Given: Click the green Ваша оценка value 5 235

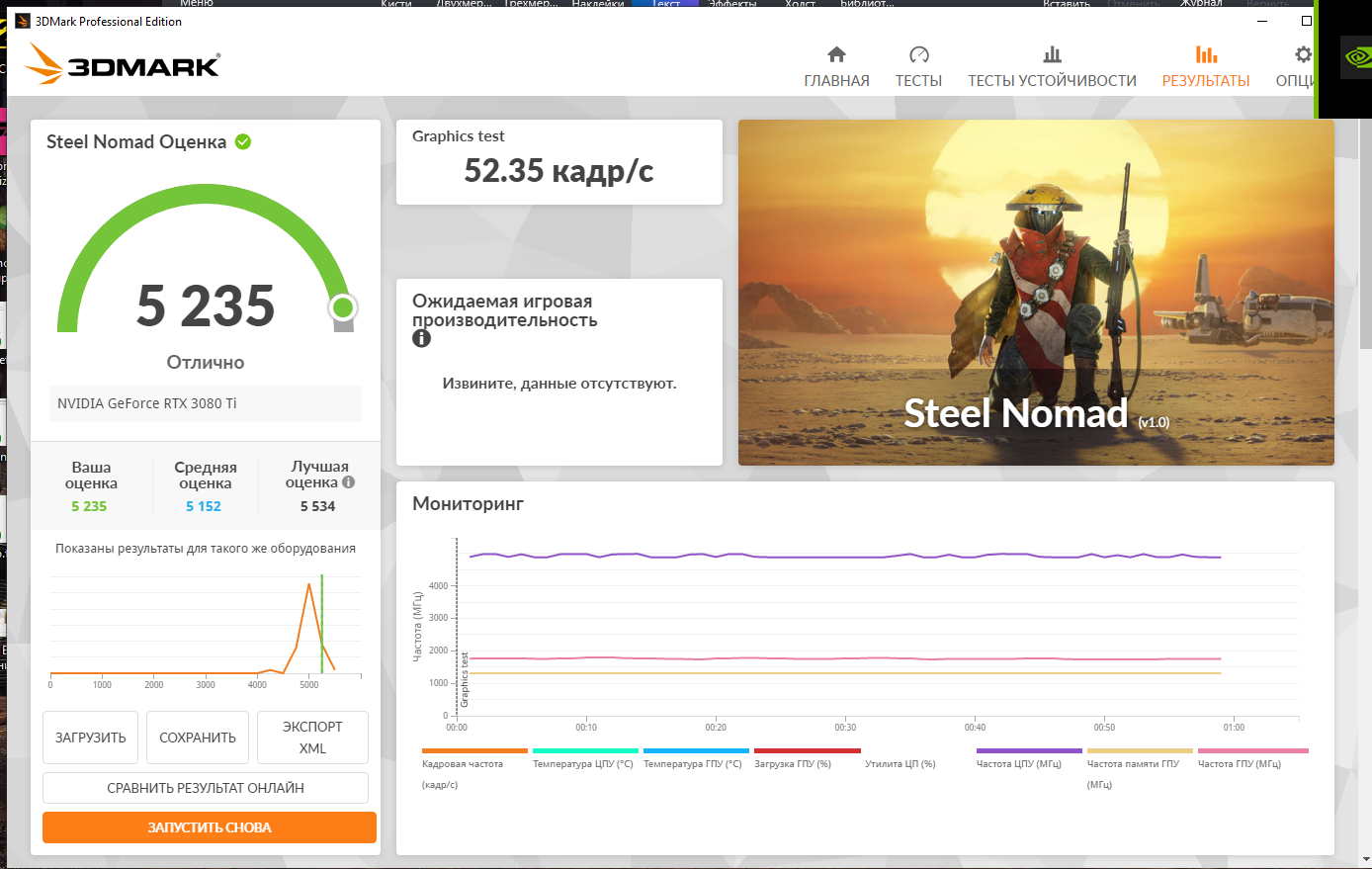Looking at the screenshot, I should coord(89,506).
